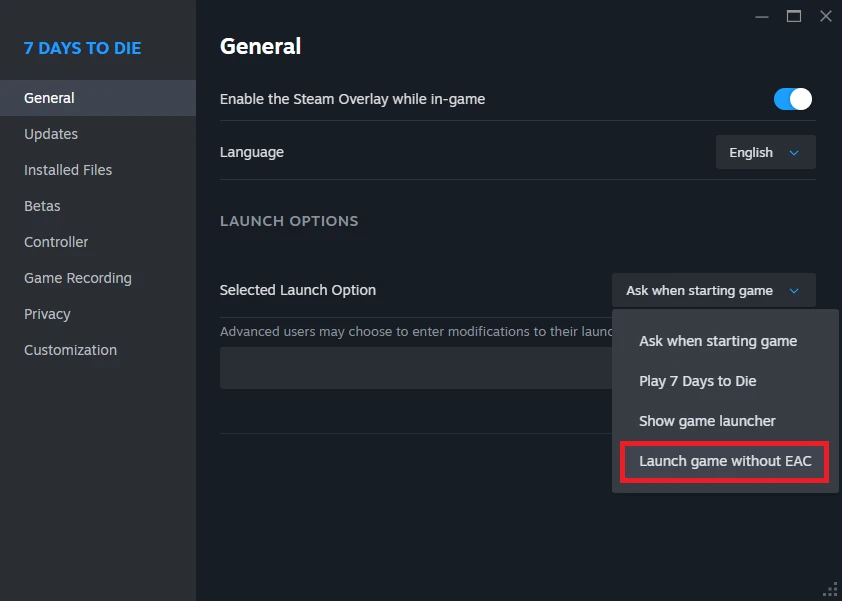Choose 'Ask when starting game' from the list

(x=717, y=341)
